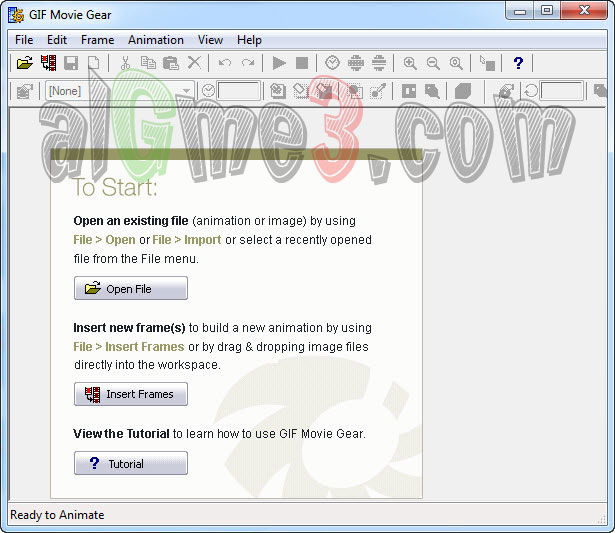Click the Zoom reset magnifier icon
The width and height of the screenshot is (615, 533).
[x=456, y=63]
